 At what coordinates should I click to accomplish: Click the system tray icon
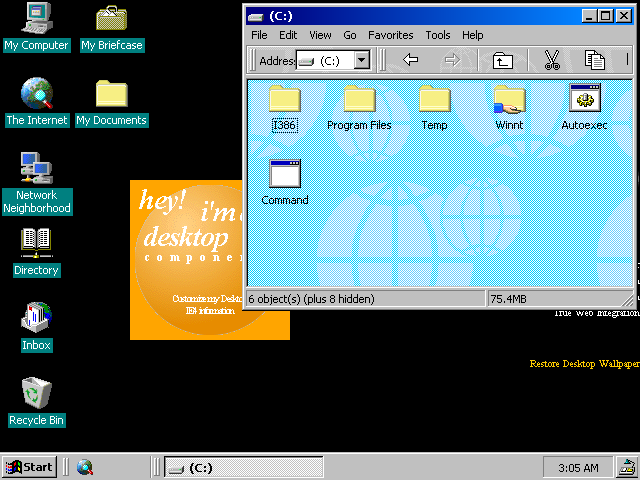point(627,467)
